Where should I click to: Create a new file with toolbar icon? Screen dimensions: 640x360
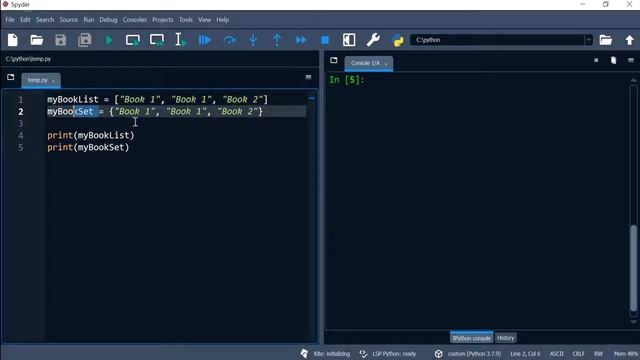(x=13, y=40)
